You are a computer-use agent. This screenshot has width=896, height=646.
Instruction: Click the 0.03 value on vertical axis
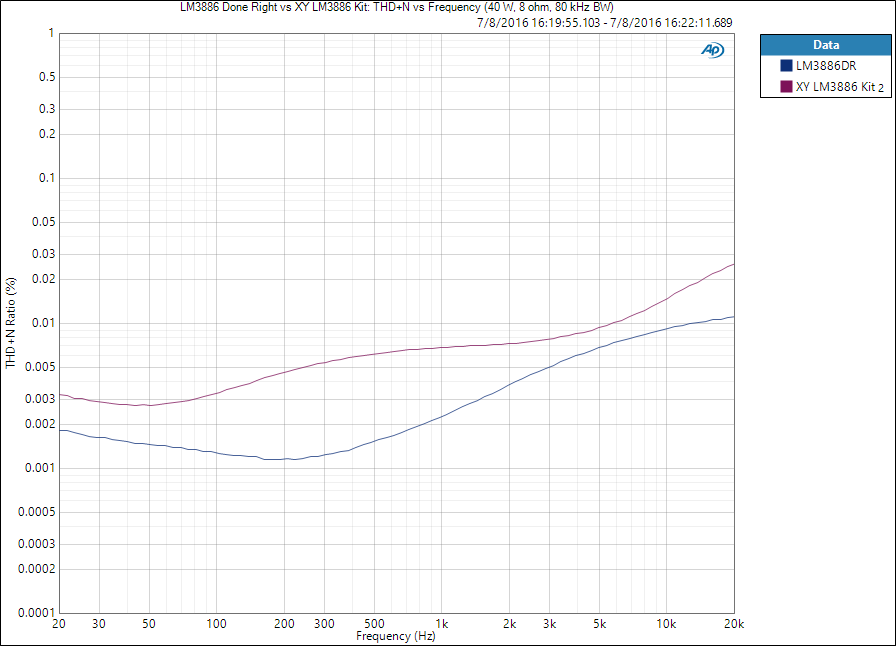click(43, 253)
